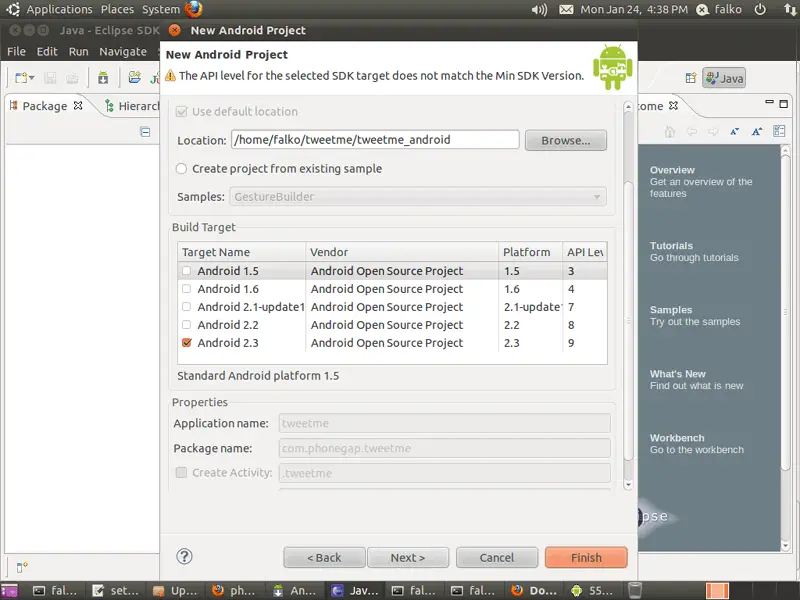Close the Package Explorer tab
This screenshot has height=600, width=800.
click(x=78, y=106)
